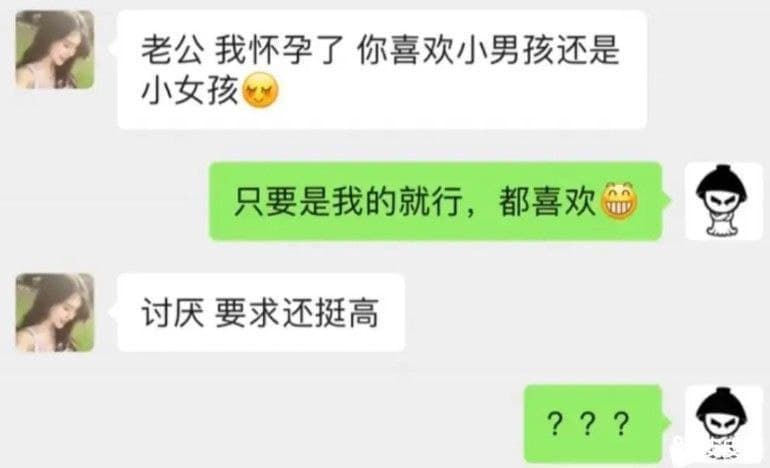The height and width of the screenshot is (468, 770).
Task: Click the grinning teeth emoji after 都喜欢
Action: (x=619, y=201)
